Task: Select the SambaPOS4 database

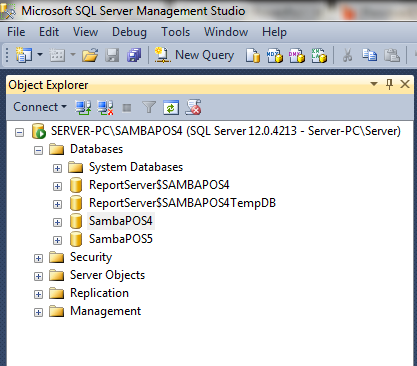Action: tap(120, 221)
